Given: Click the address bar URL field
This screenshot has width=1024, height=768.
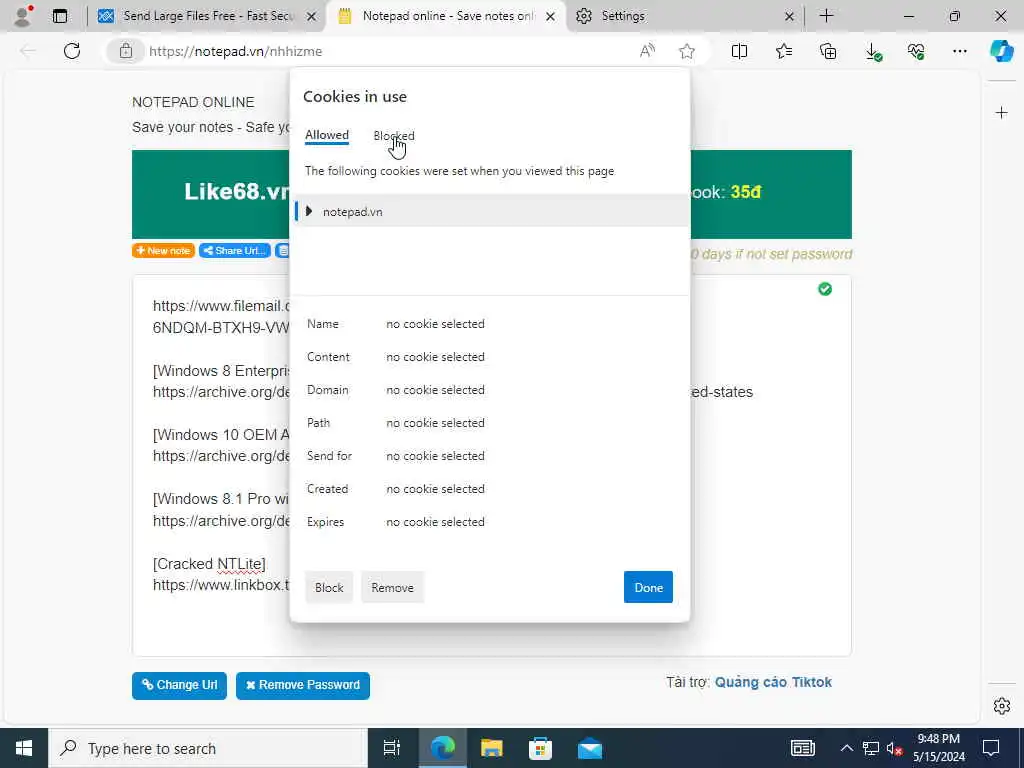Looking at the screenshot, I should [x=392, y=51].
